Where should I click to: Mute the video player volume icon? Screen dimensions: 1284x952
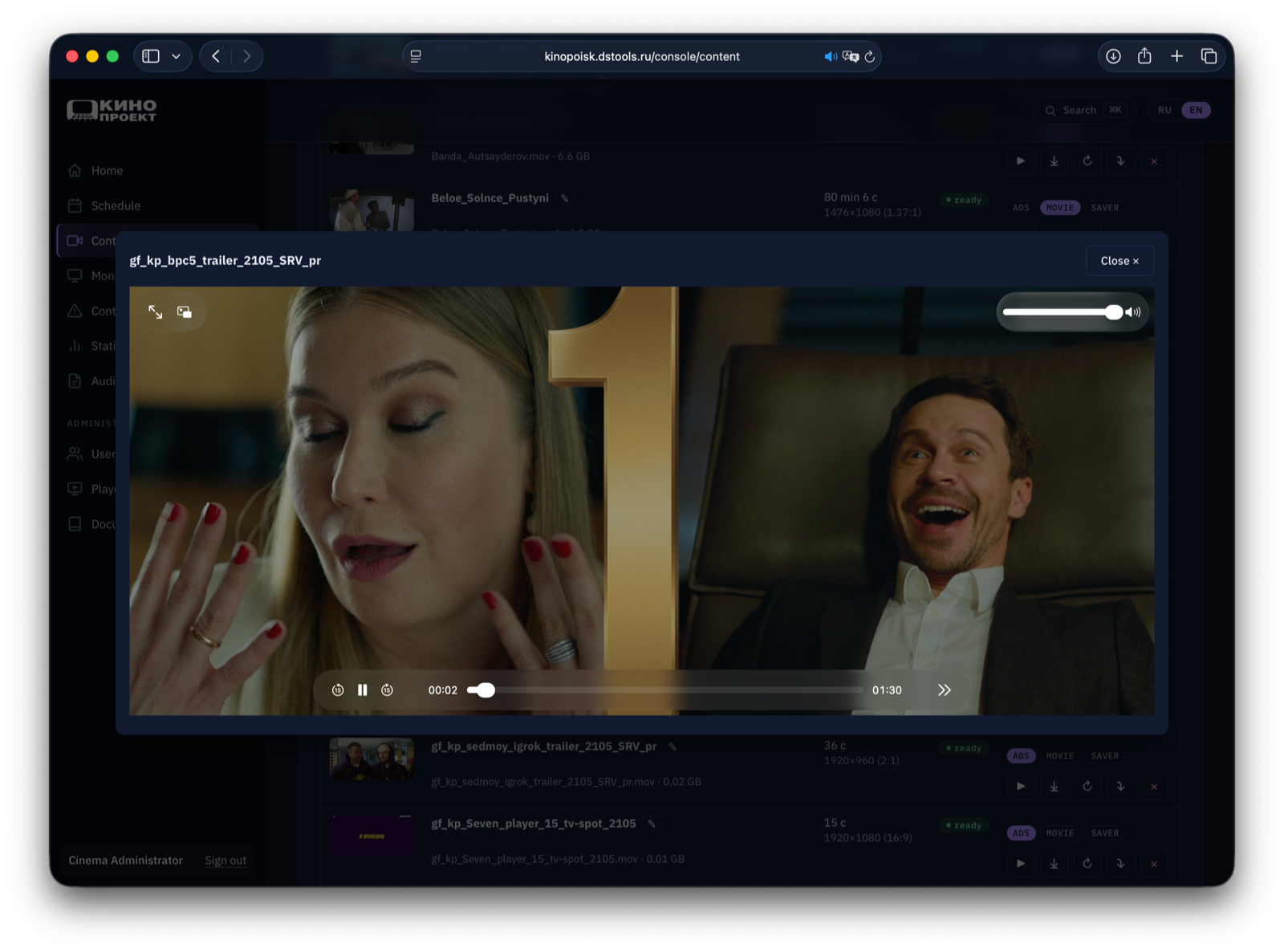point(1133,312)
